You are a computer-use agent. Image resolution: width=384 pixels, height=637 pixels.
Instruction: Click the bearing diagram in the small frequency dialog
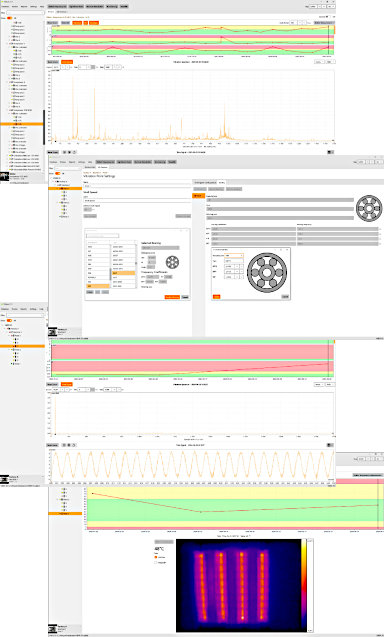(x=267, y=273)
